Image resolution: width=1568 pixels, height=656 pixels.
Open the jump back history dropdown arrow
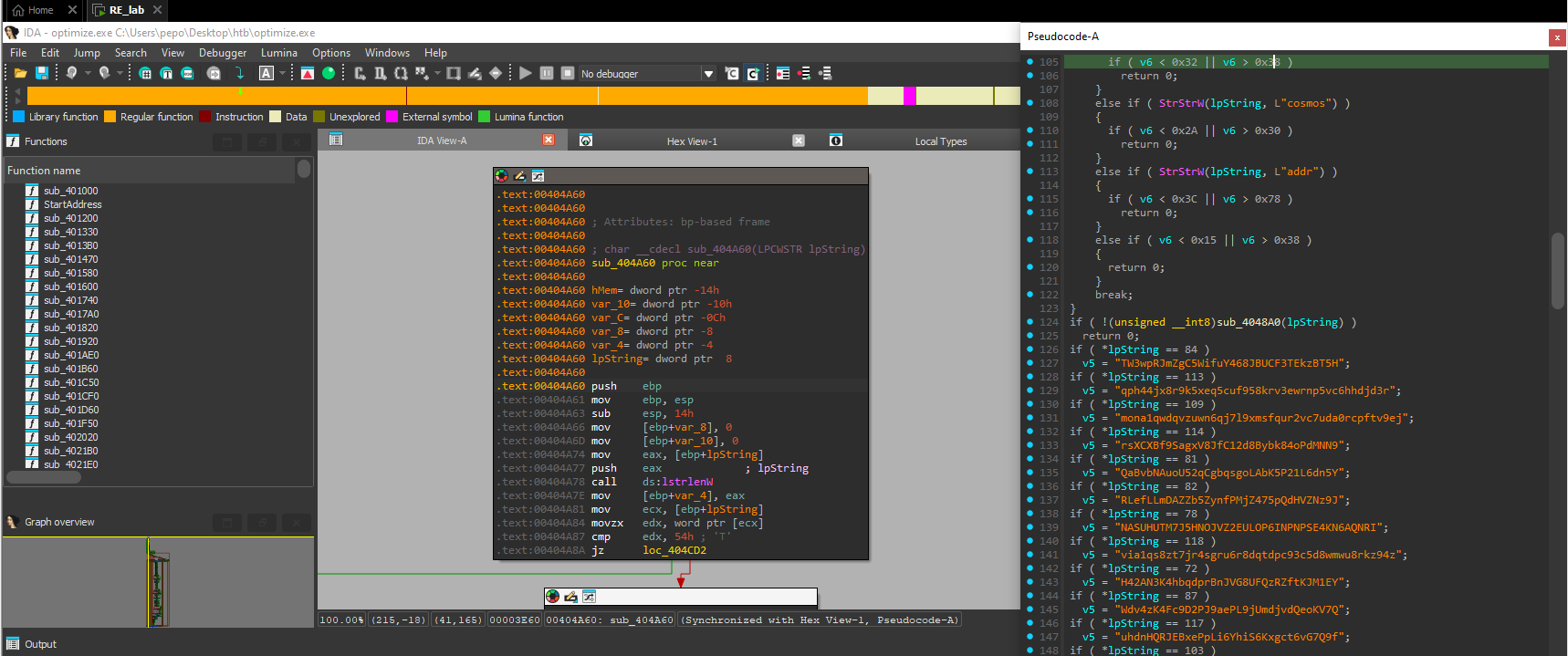coord(88,73)
